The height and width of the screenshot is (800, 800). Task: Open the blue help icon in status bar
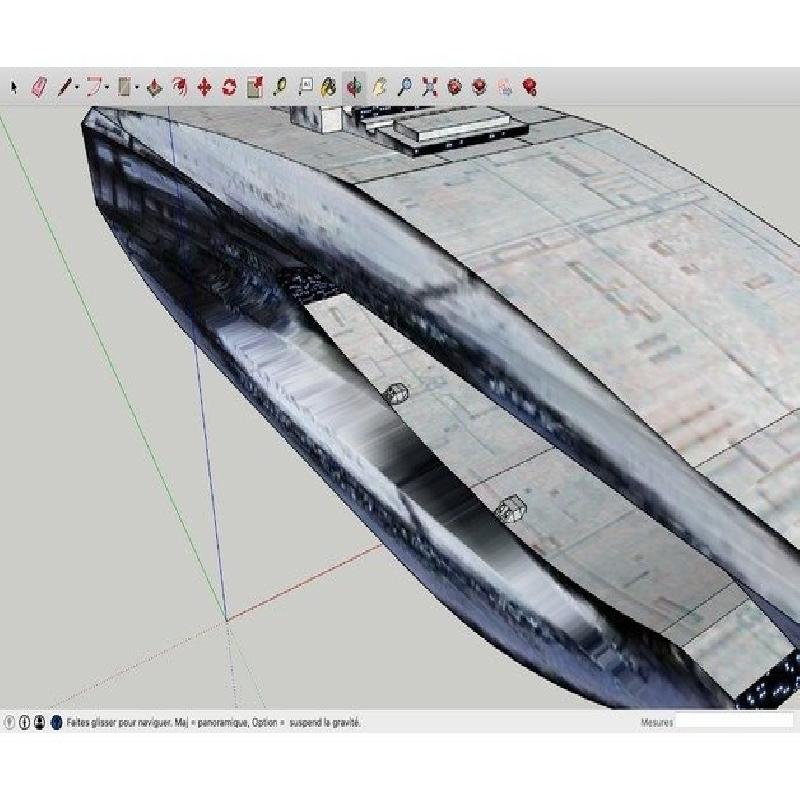(x=57, y=722)
